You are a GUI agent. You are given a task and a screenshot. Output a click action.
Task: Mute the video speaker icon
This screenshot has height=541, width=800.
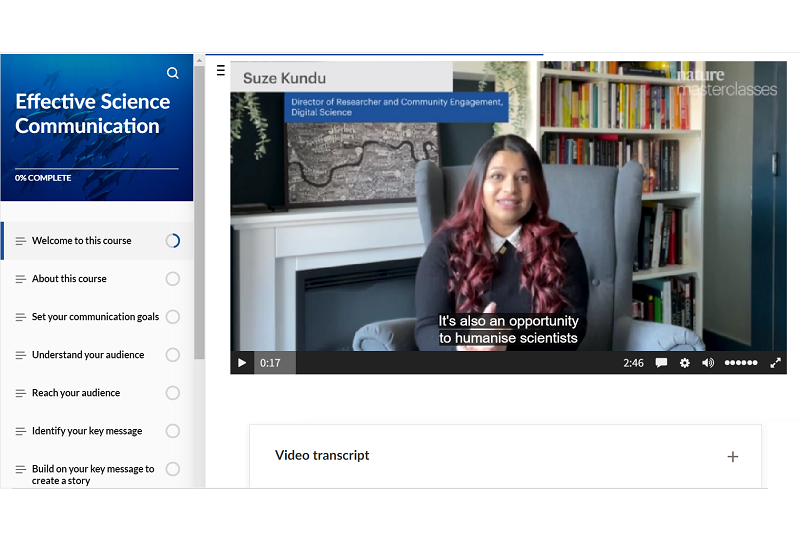click(708, 363)
